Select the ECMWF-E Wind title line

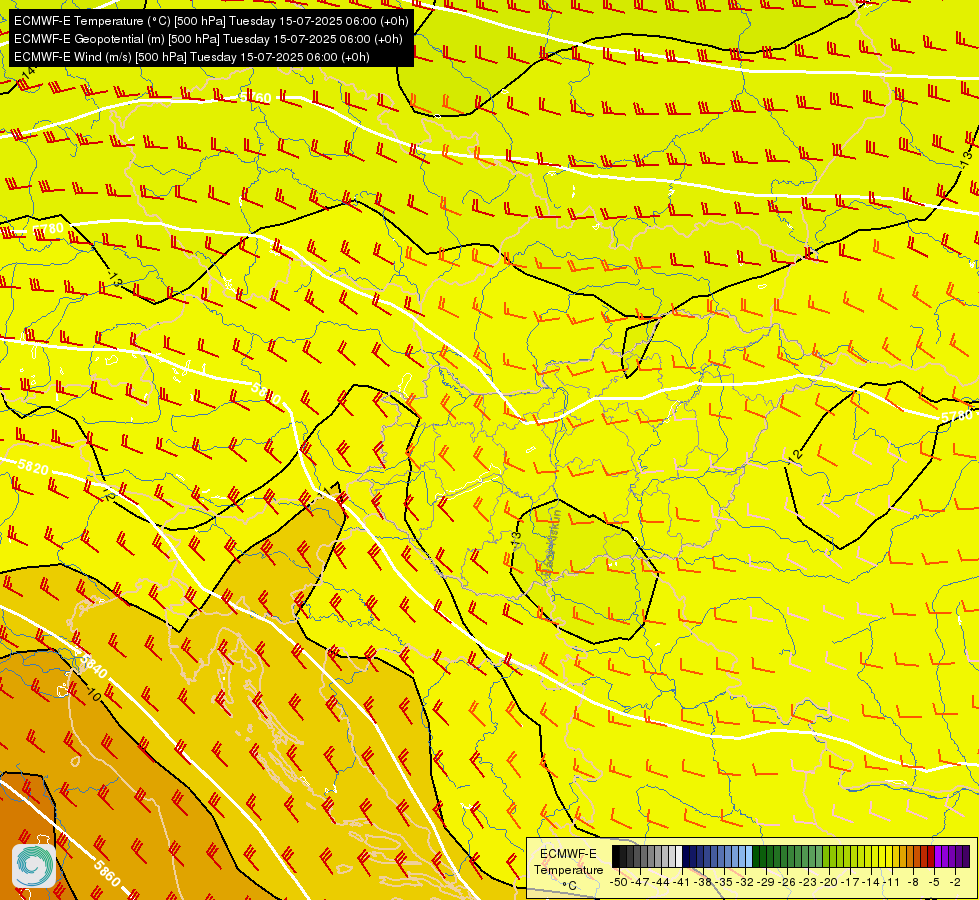point(192,57)
